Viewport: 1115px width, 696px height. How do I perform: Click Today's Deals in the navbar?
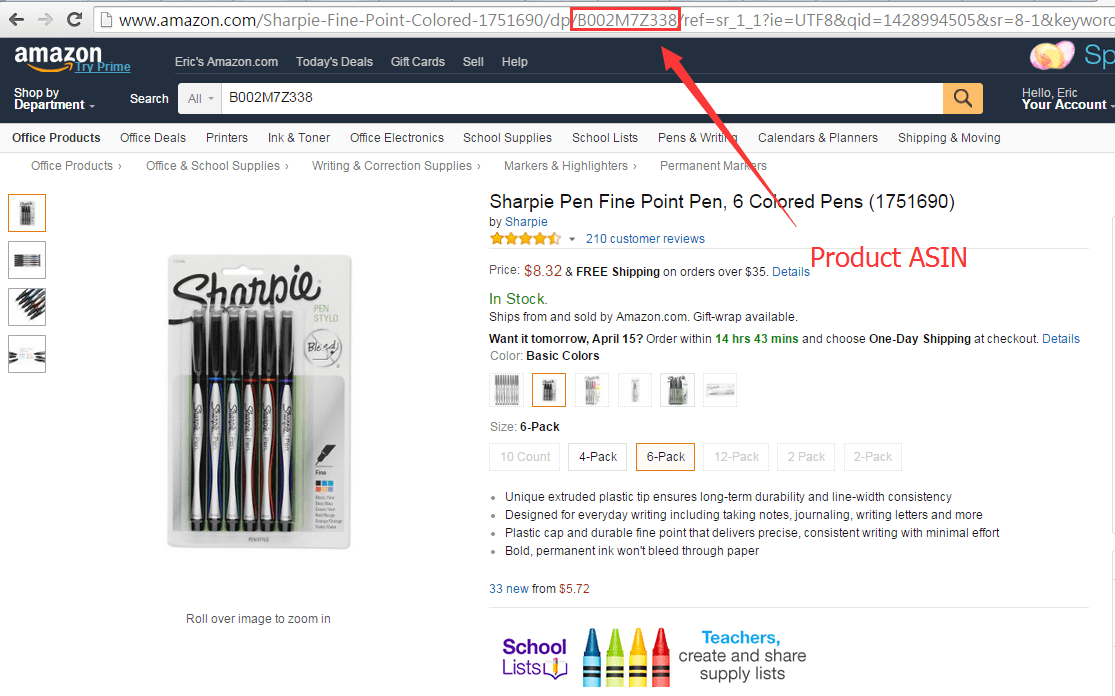[x=334, y=61]
